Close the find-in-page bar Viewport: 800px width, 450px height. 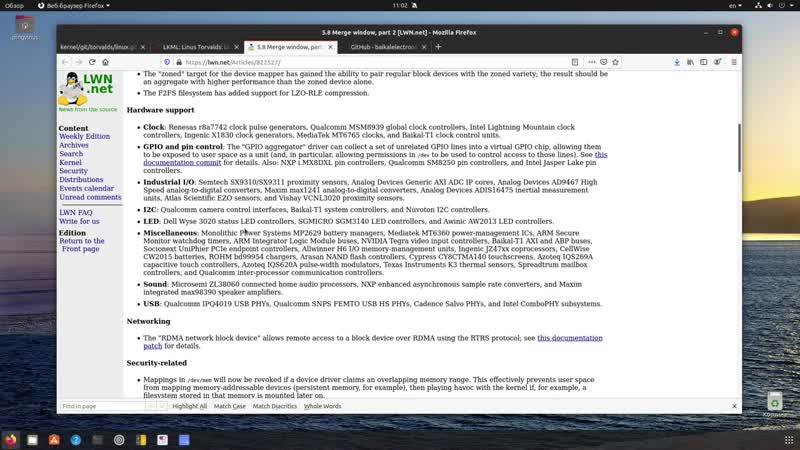click(x=735, y=406)
